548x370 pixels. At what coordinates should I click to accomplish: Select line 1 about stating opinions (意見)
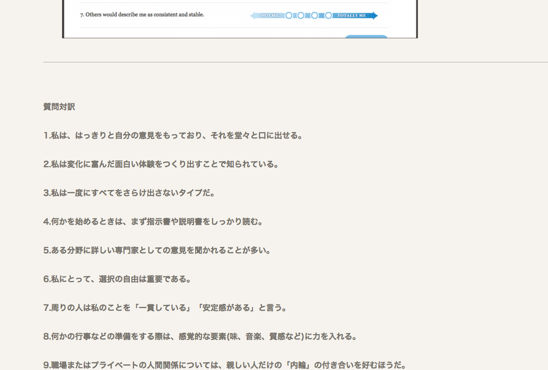pyautogui.click(x=173, y=136)
